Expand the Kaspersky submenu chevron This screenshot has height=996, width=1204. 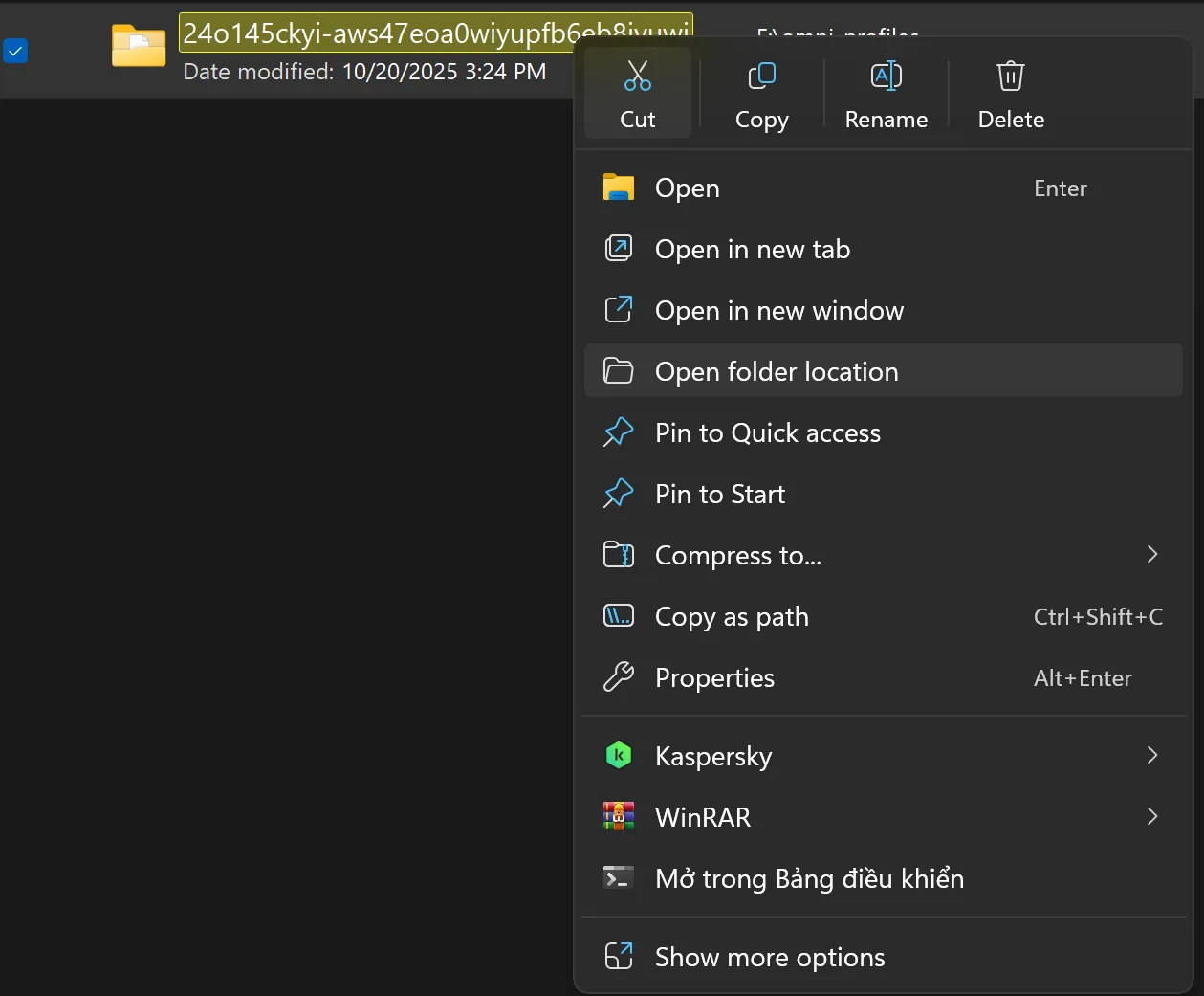tap(1151, 756)
